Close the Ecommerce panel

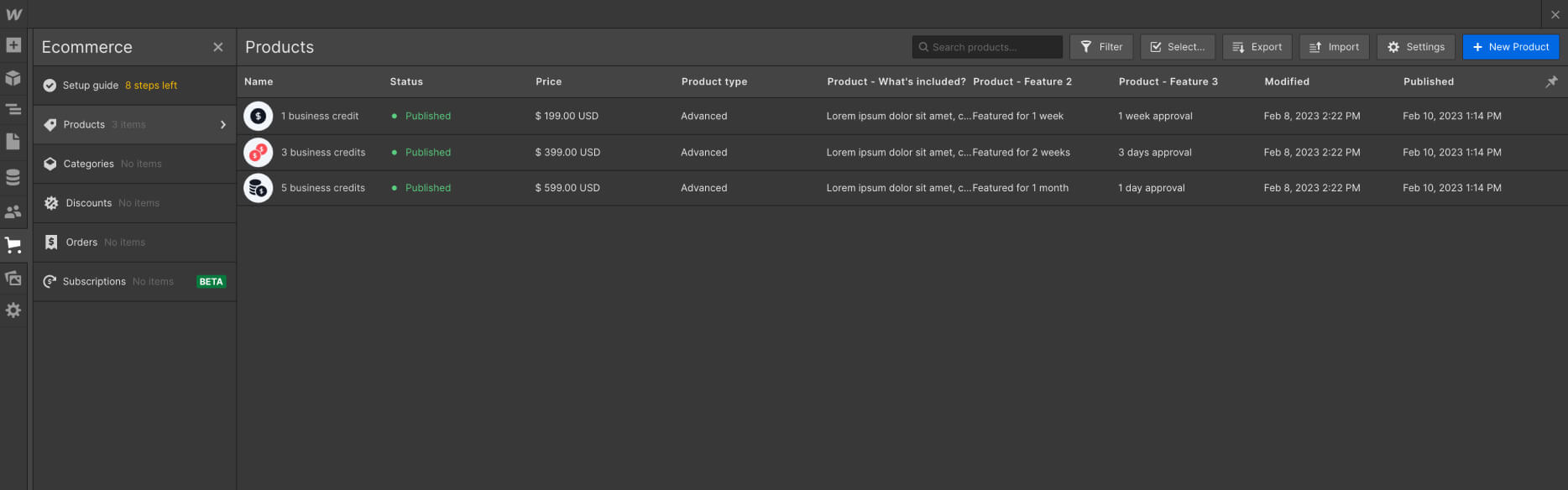218,47
